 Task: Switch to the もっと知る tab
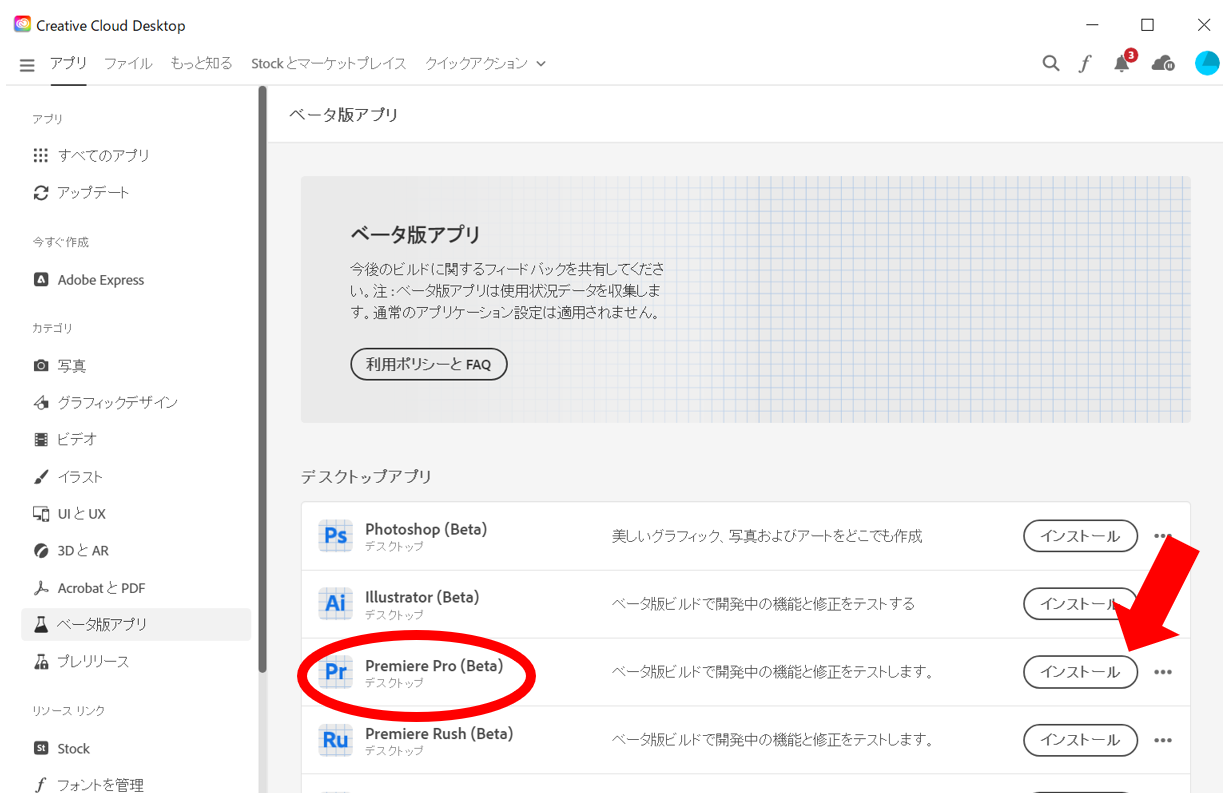[201, 63]
